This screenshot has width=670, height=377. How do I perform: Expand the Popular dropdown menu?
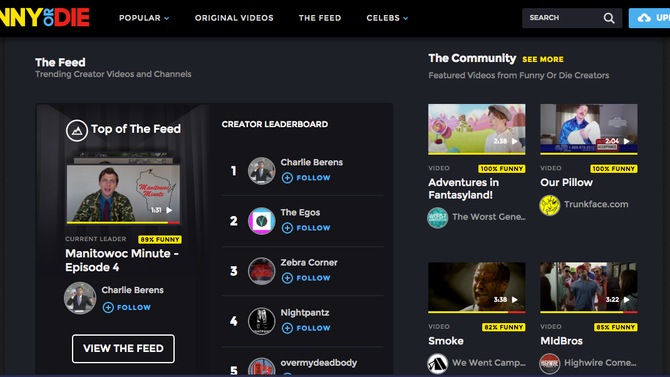click(144, 18)
